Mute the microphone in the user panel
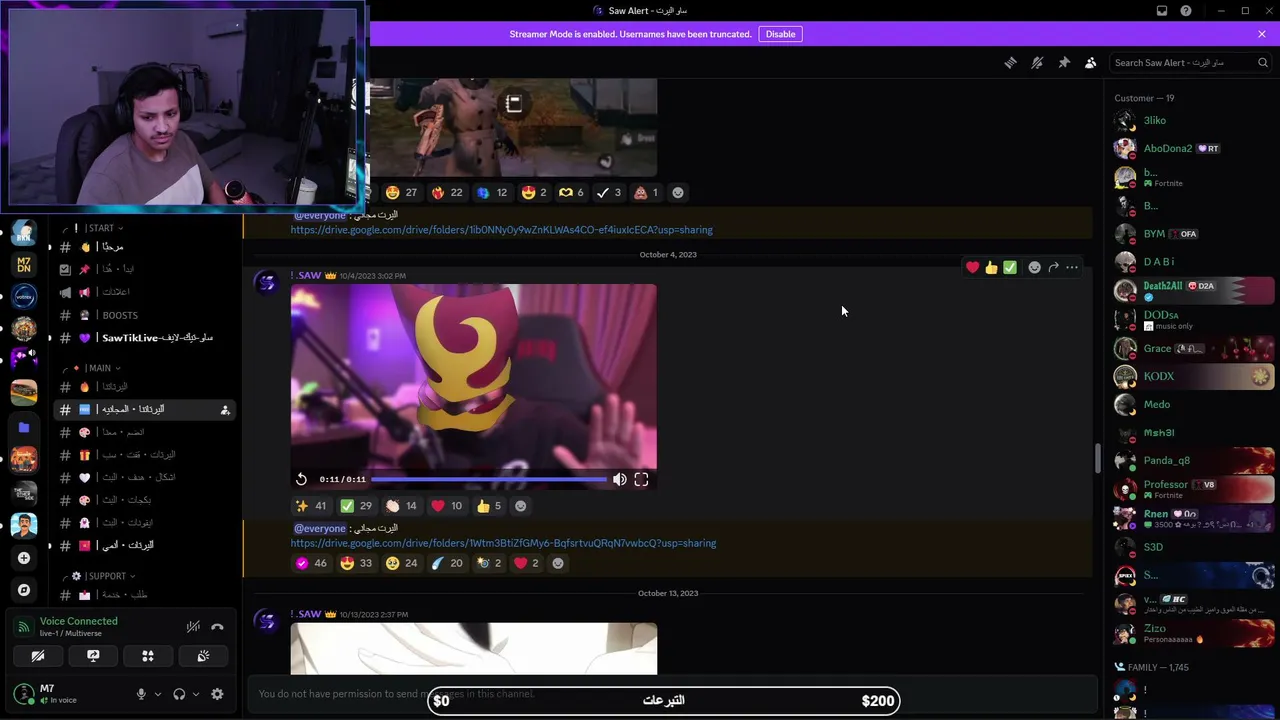 (x=141, y=694)
